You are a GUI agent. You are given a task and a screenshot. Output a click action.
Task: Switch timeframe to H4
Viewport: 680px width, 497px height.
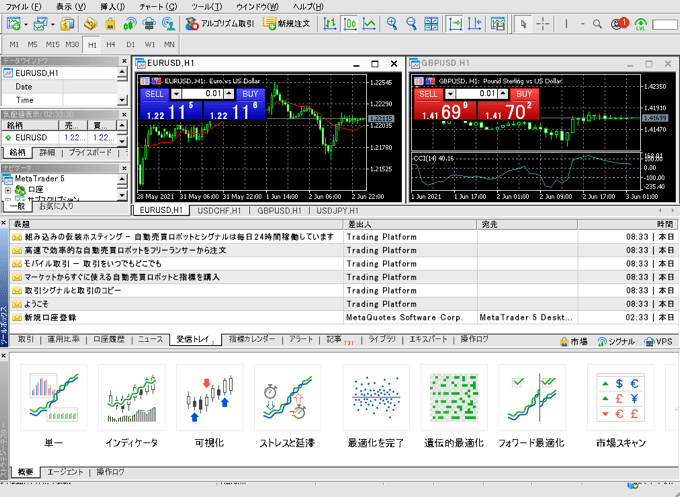coord(111,45)
